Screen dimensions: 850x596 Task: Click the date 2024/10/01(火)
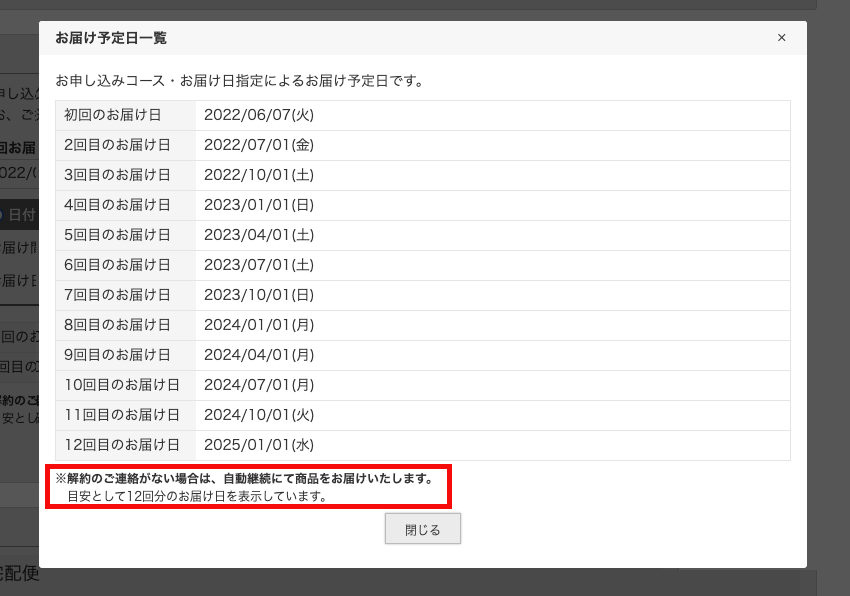pyautogui.click(x=259, y=415)
